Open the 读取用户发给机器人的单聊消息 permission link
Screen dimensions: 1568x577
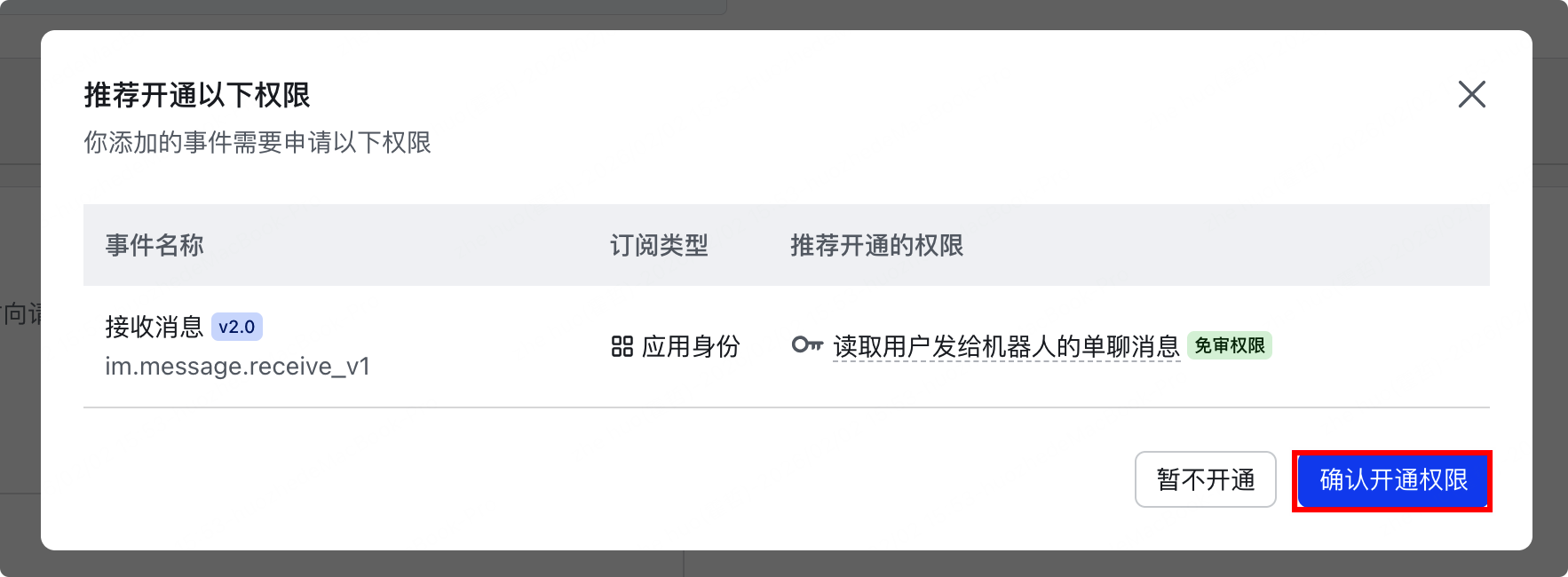click(x=1006, y=347)
